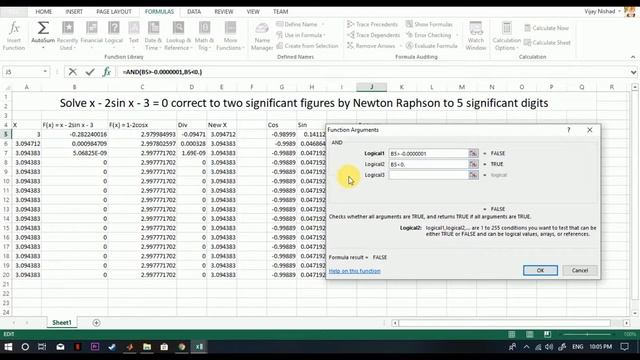Switch to the PAGE LAYOUT tab
This screenshot has width=640, height=360.
point(114,11)
